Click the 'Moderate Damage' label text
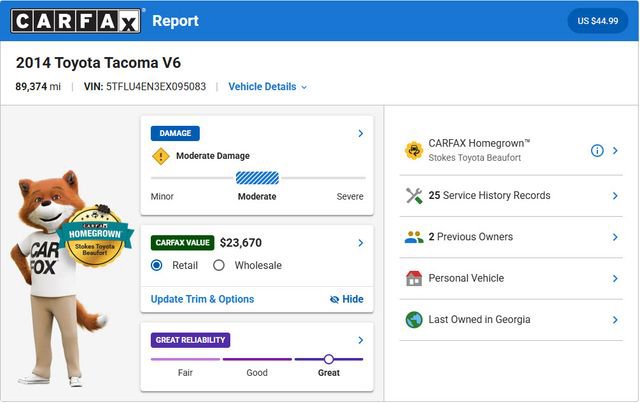 [x=213, y=156]
